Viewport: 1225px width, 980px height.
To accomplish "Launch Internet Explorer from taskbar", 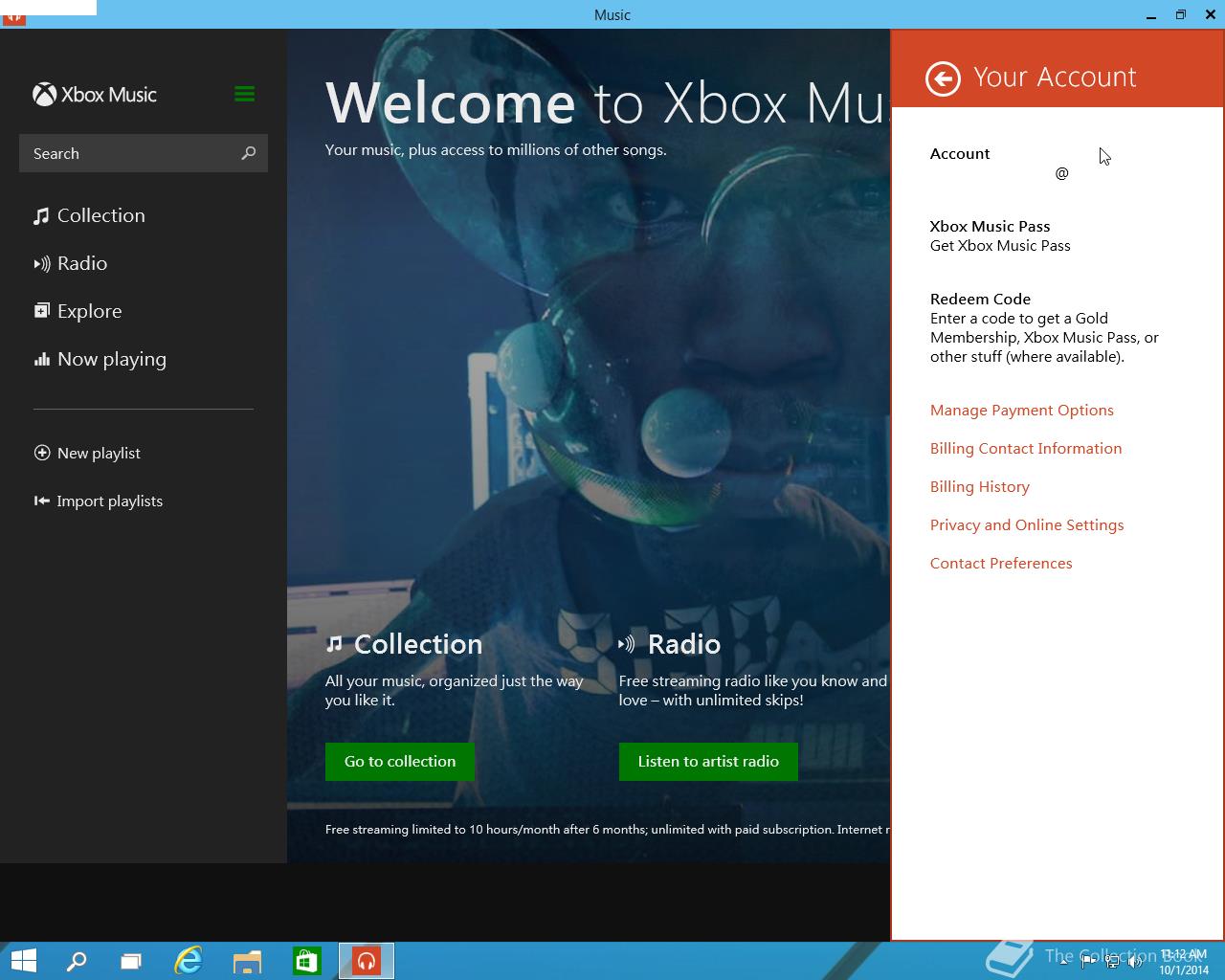I will pyautogui.click(x=189, y=961).
